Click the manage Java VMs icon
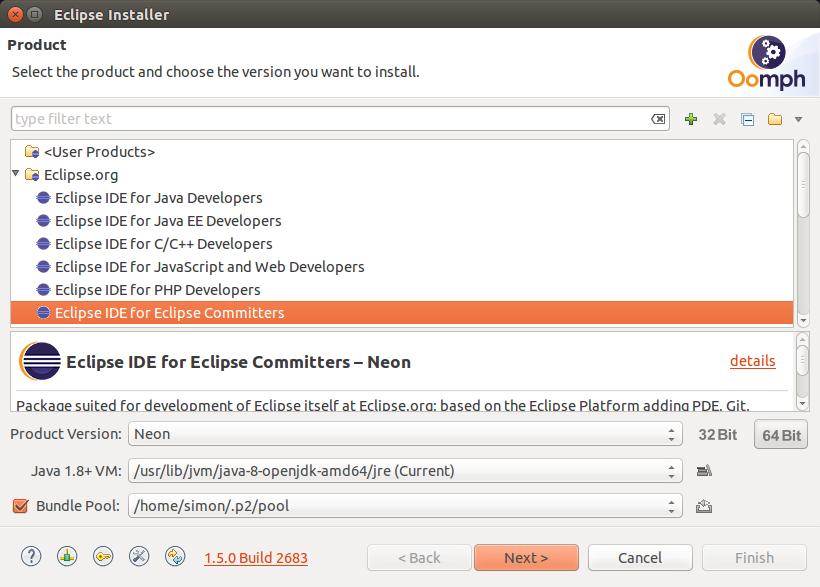 [x=704, y=471]
